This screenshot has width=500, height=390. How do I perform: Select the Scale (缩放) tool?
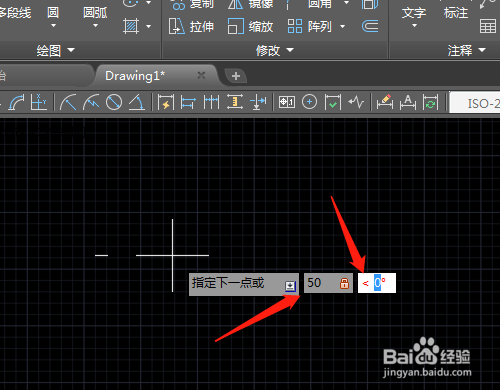(x=250, y=26)
